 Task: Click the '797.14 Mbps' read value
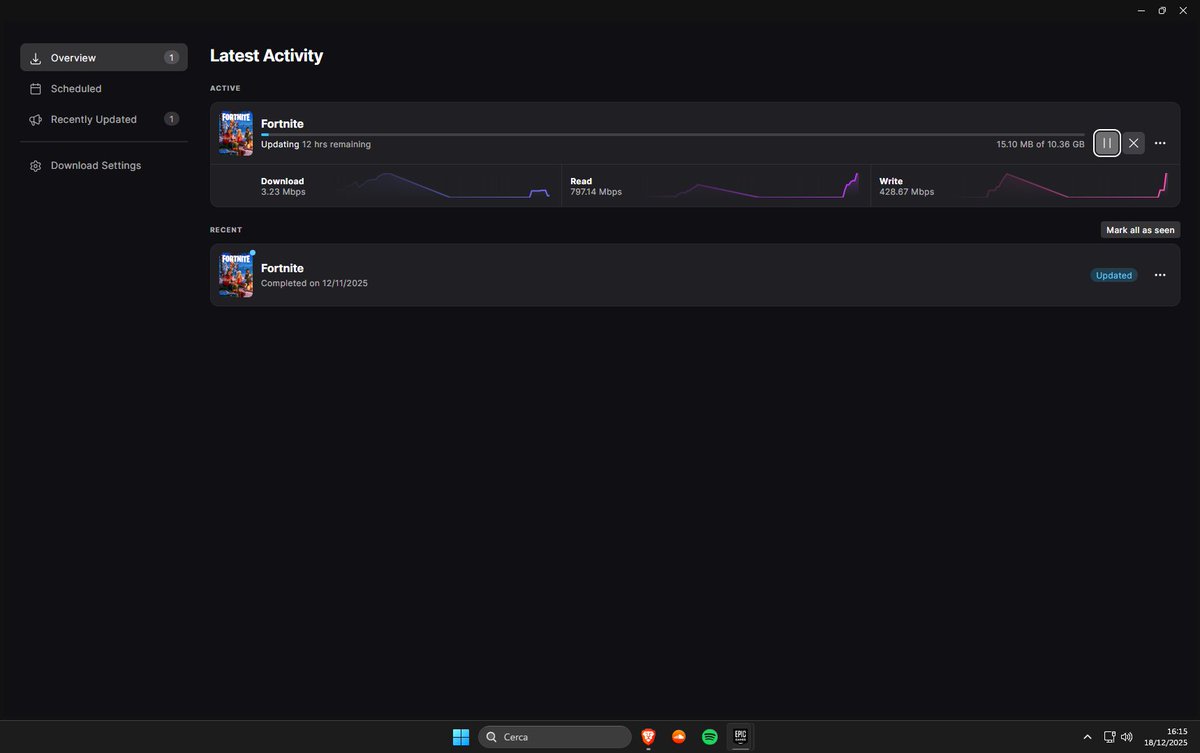click(596, 192)
